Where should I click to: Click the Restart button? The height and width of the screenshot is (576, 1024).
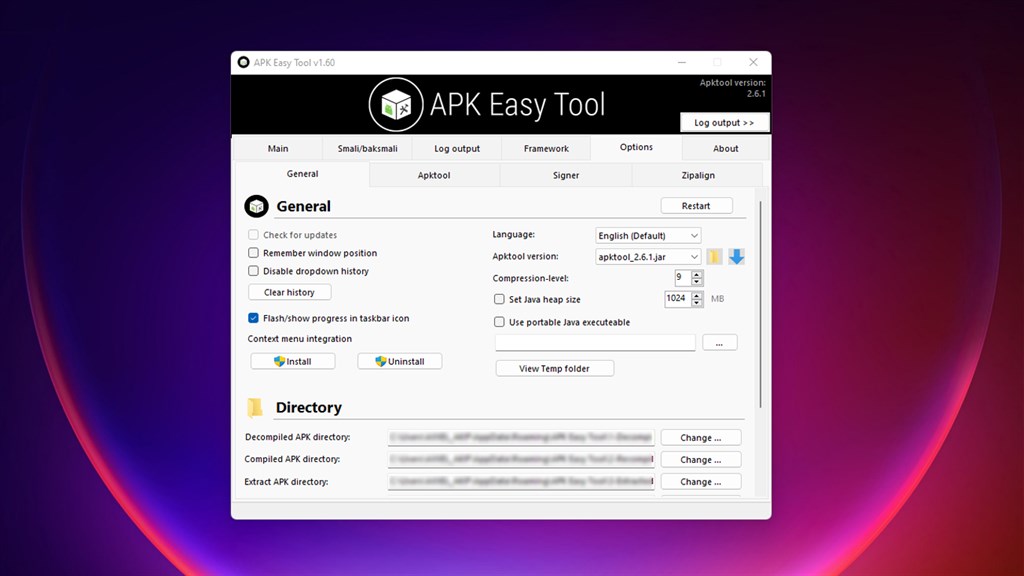click(696, 206)
